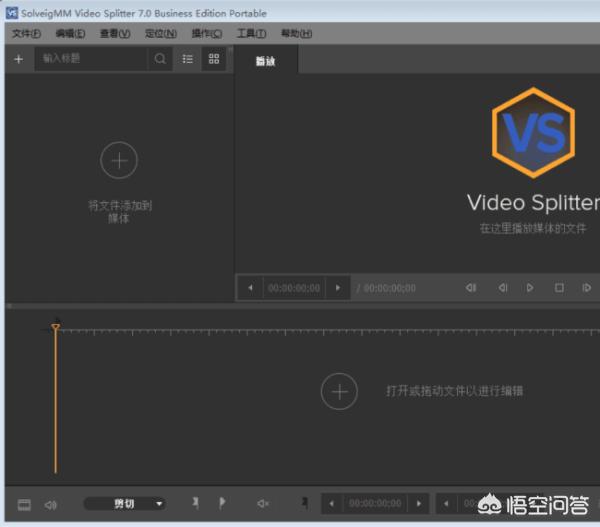
Task: Open the 文件(F) menu
Action: tap(26, 34)
